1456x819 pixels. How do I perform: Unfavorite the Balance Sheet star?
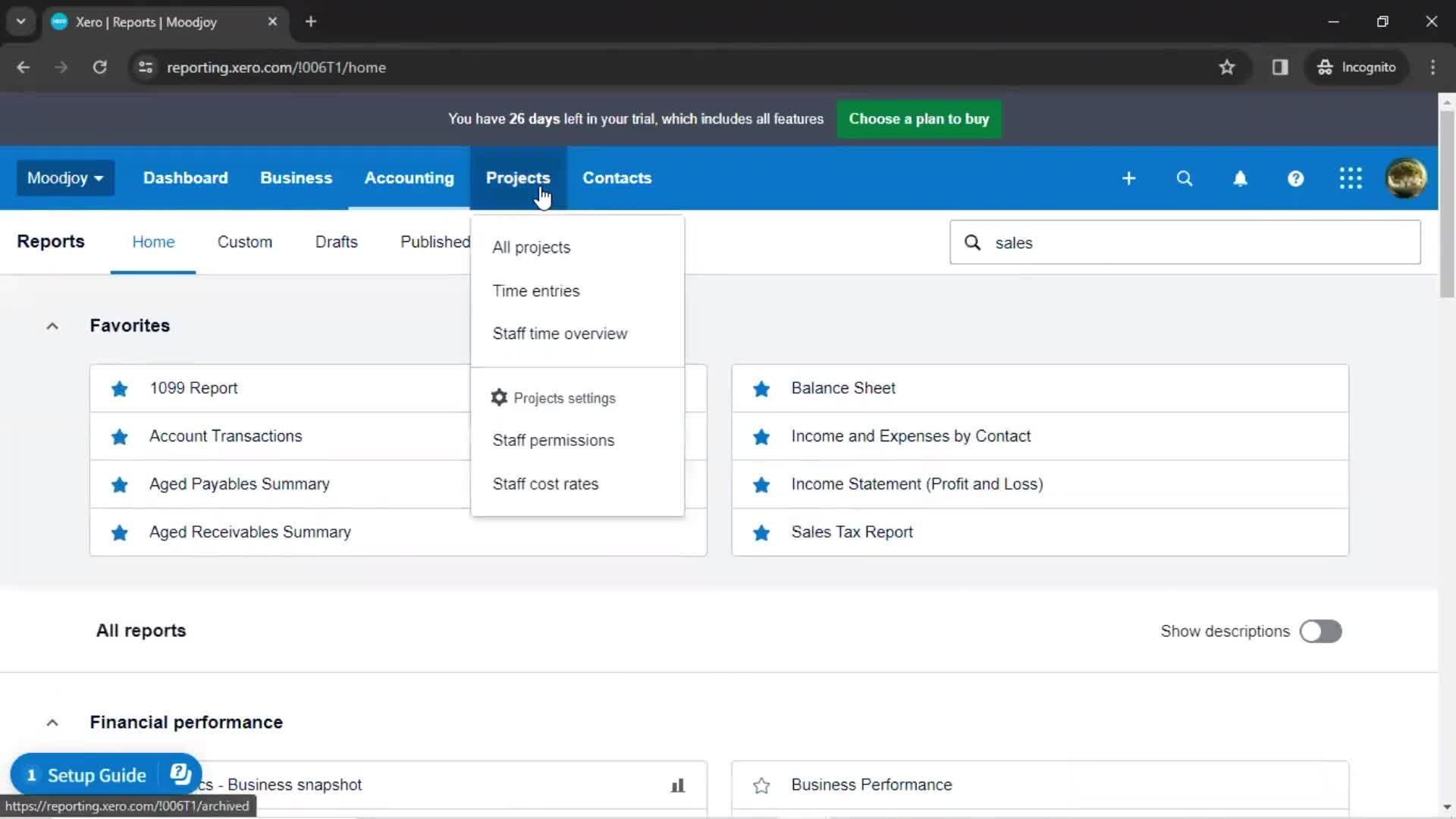(761, 389)
